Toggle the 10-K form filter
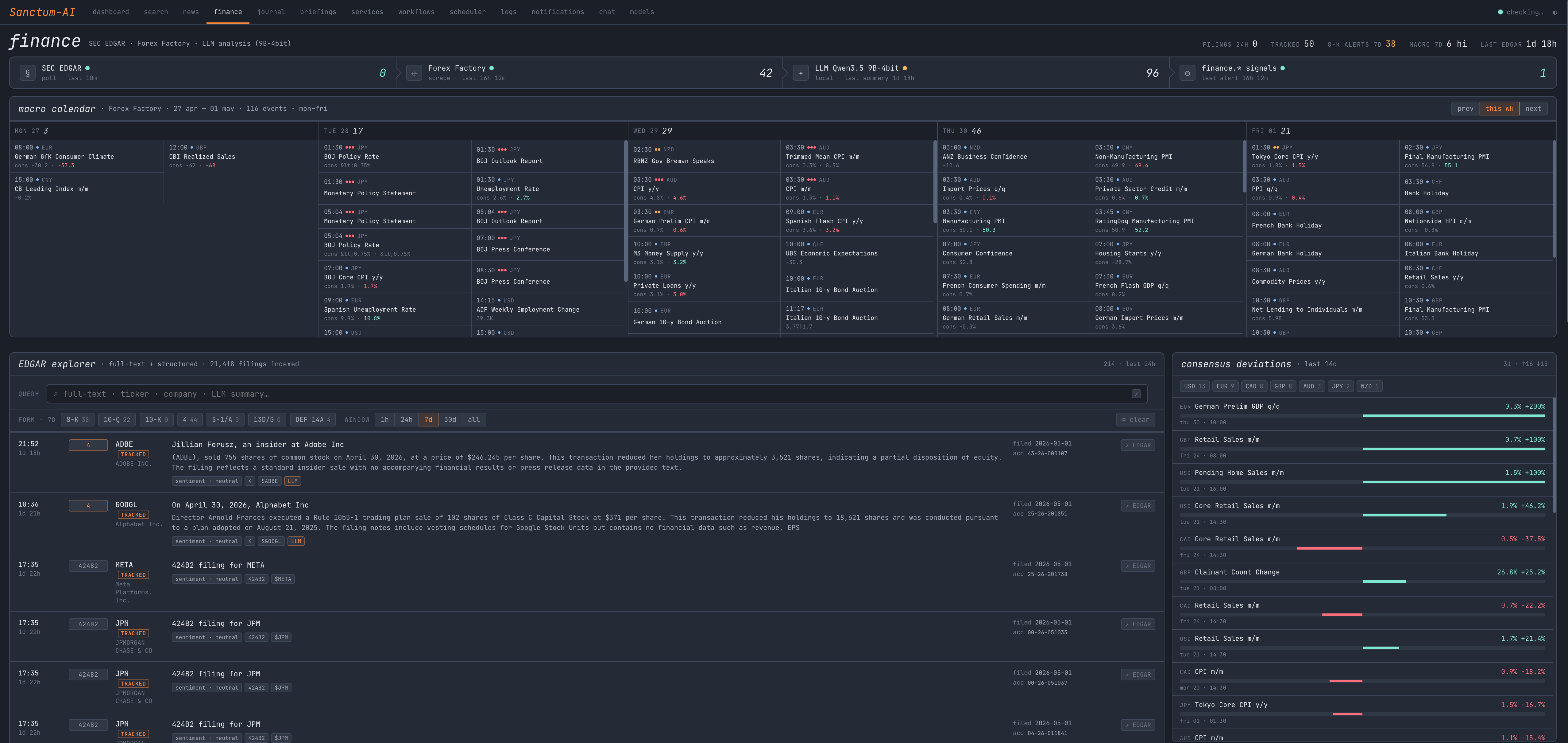Viewport: 1568px width, 743px height. click(156, 420)
